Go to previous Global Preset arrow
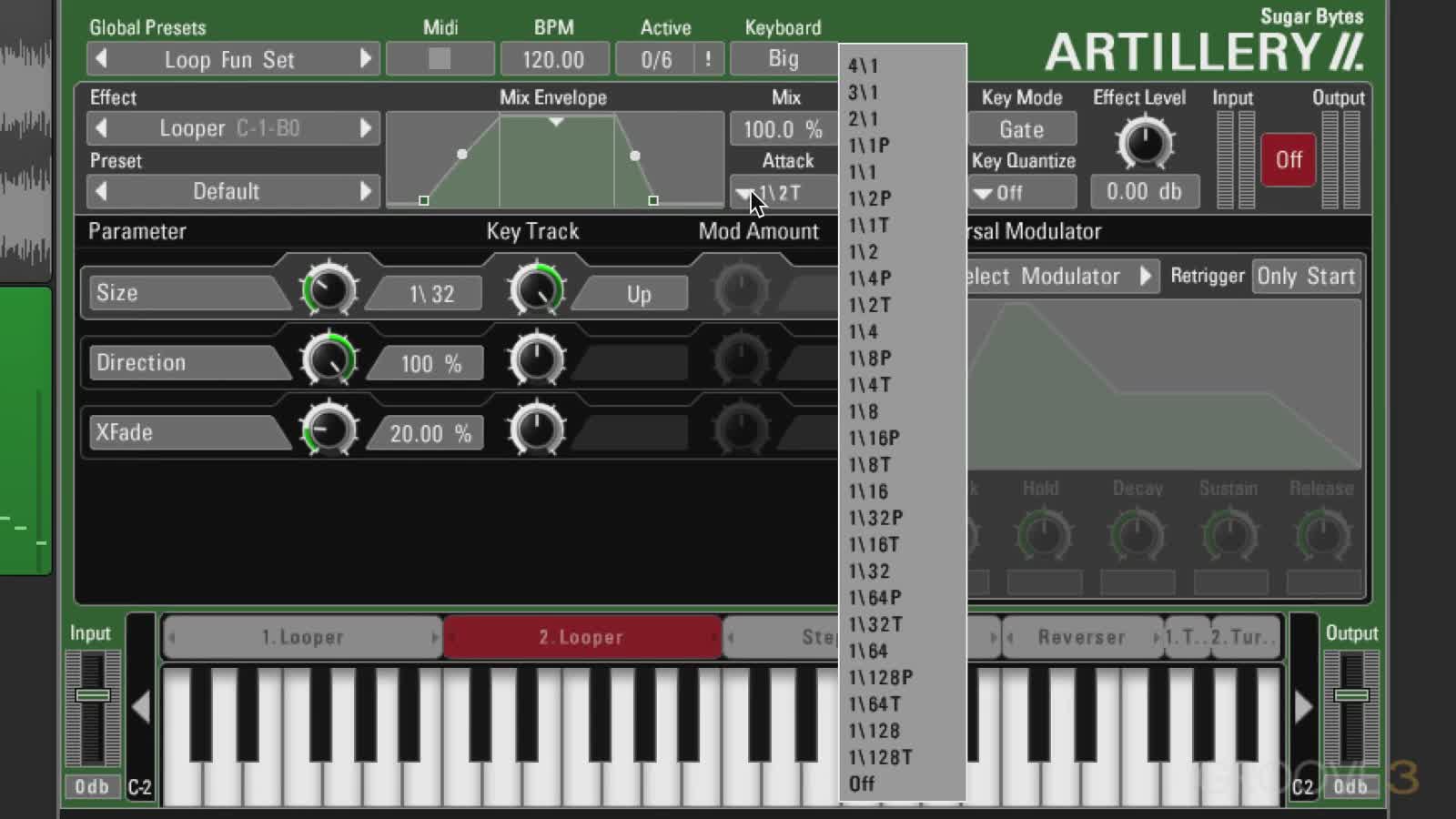Image resolution: width=1456 pixels, height=819 pixels. [101, 59]
